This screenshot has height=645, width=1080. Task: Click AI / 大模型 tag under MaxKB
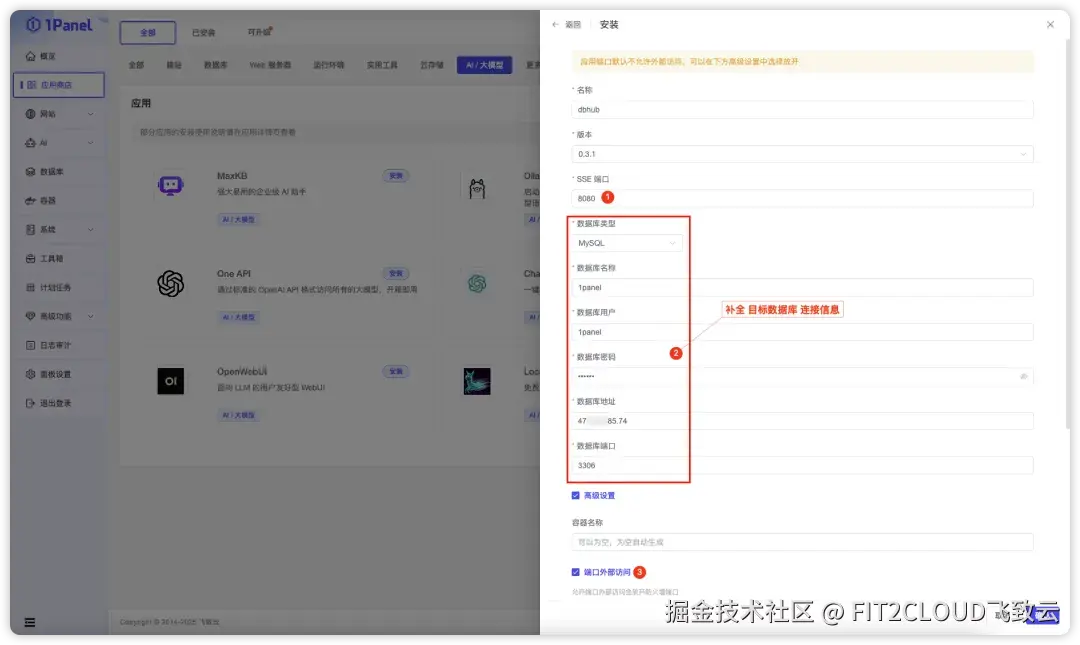(238, 219)
